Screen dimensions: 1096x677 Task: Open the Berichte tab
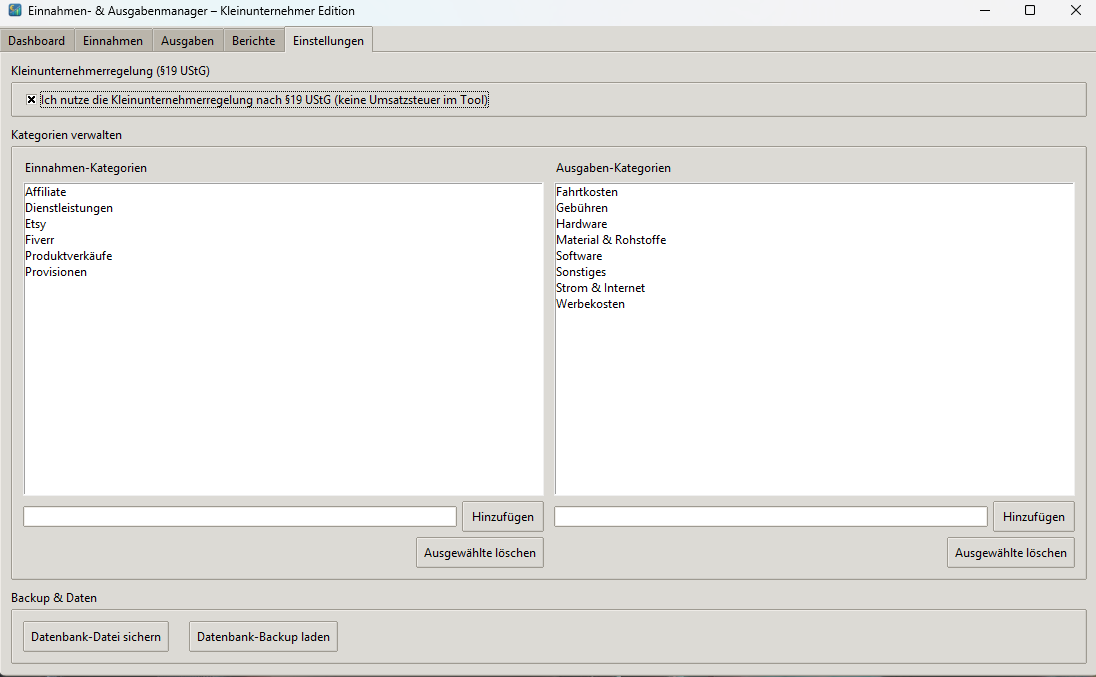253,41
